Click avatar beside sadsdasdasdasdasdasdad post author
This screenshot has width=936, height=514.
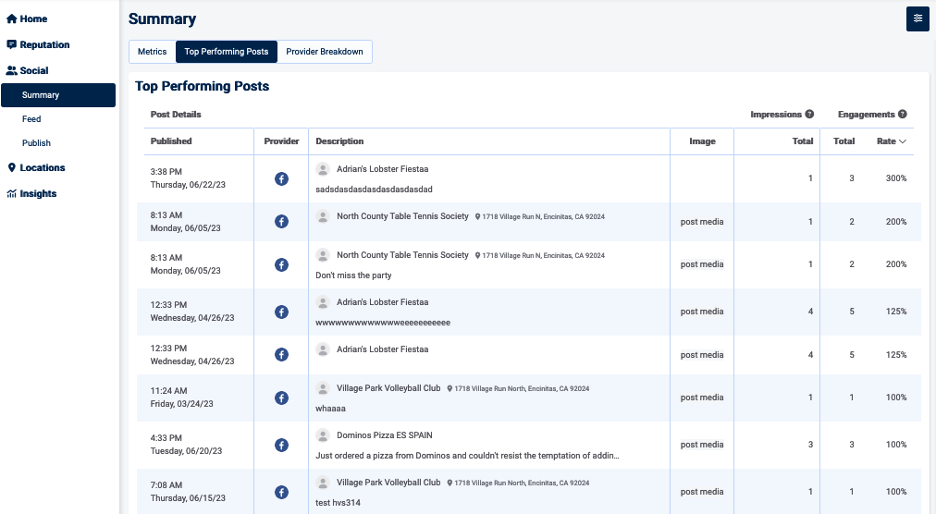323,170
